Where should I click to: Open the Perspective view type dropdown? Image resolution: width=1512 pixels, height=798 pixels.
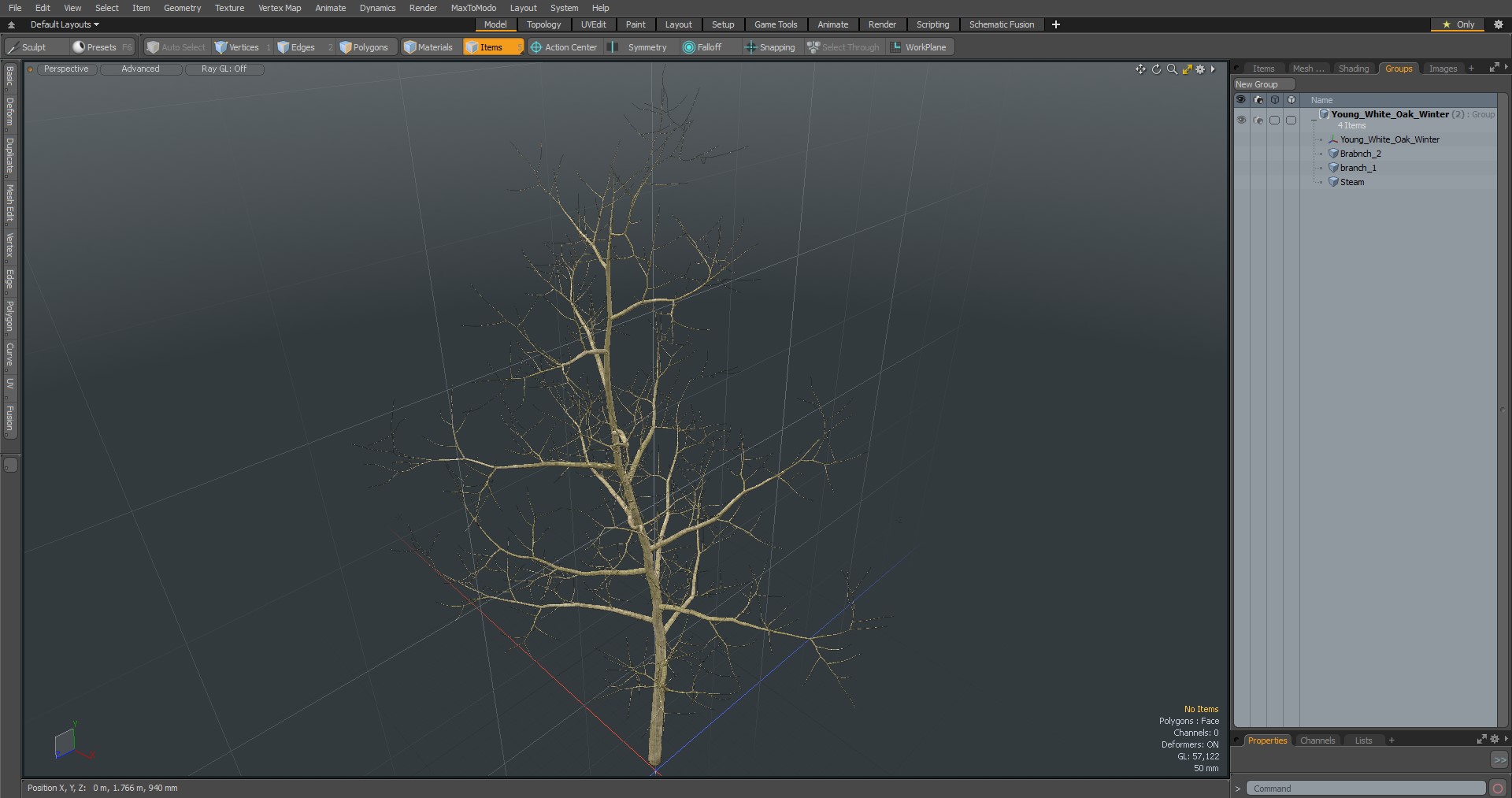pyautogui.click(x=66, y=69)
